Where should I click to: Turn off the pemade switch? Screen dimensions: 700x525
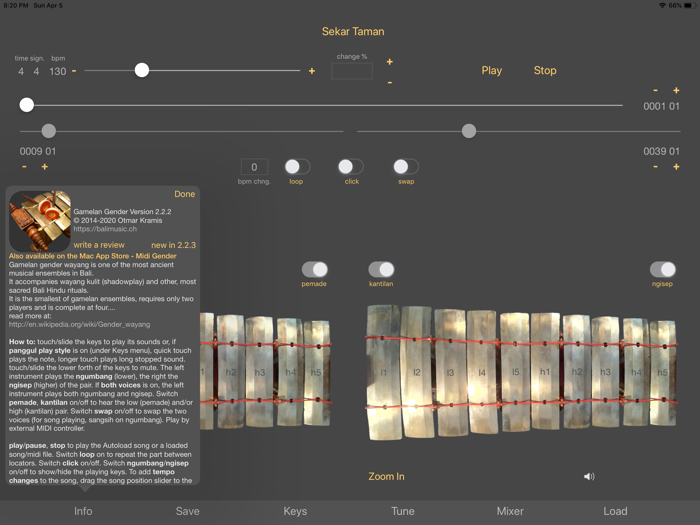pyautogui.click(x=314, y=269)
